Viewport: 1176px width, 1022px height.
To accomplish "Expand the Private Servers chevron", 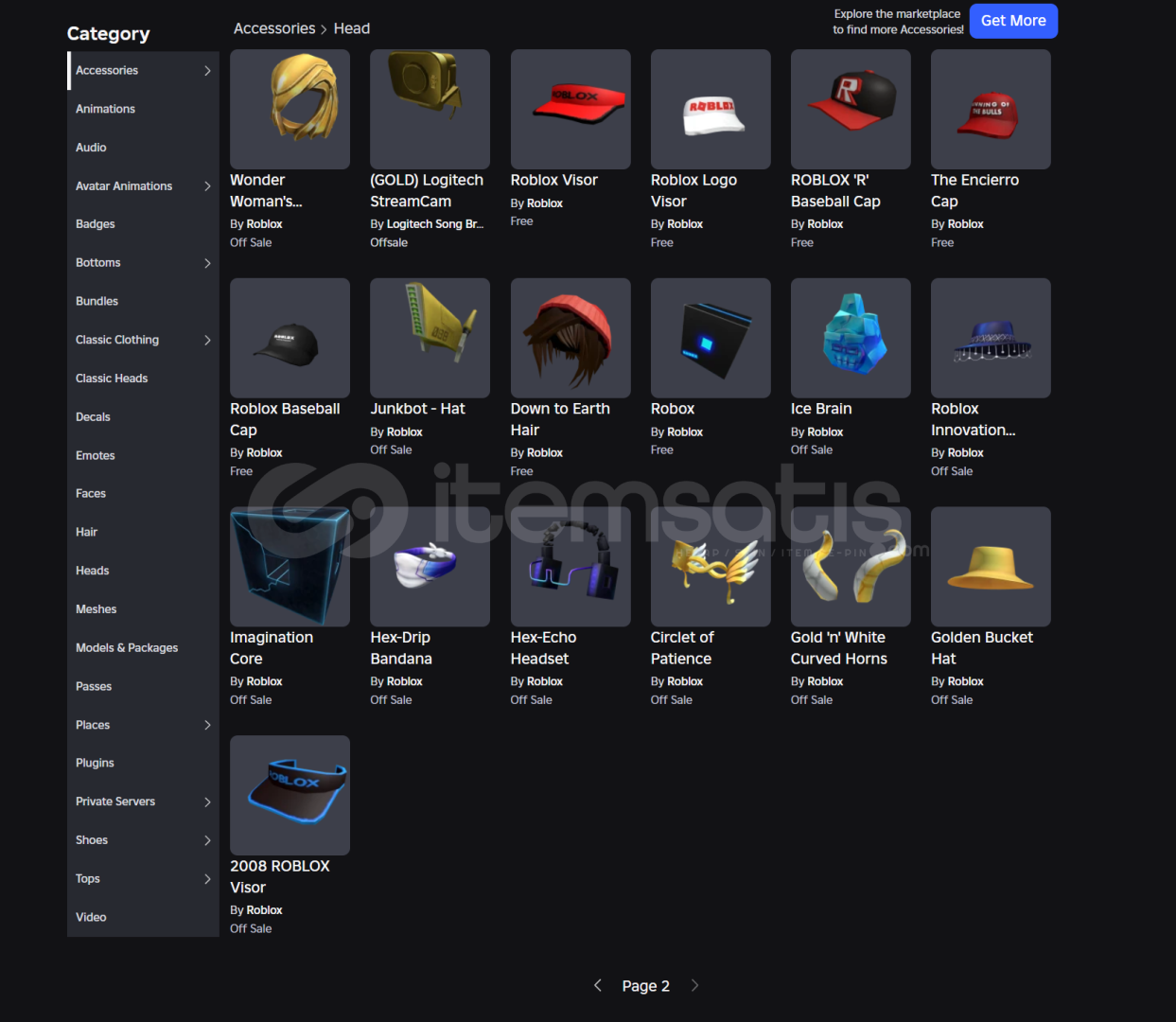I will click(207, 802).
